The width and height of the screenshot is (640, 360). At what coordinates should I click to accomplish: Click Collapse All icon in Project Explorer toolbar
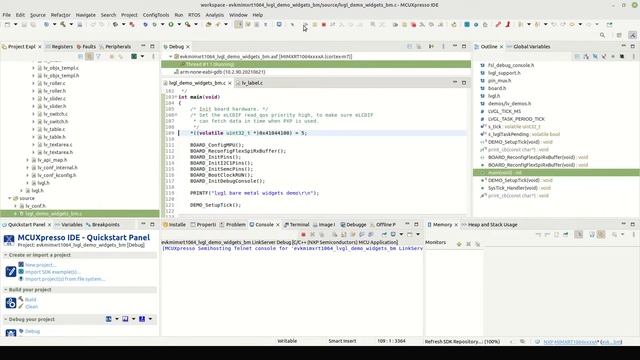[81, 56]
